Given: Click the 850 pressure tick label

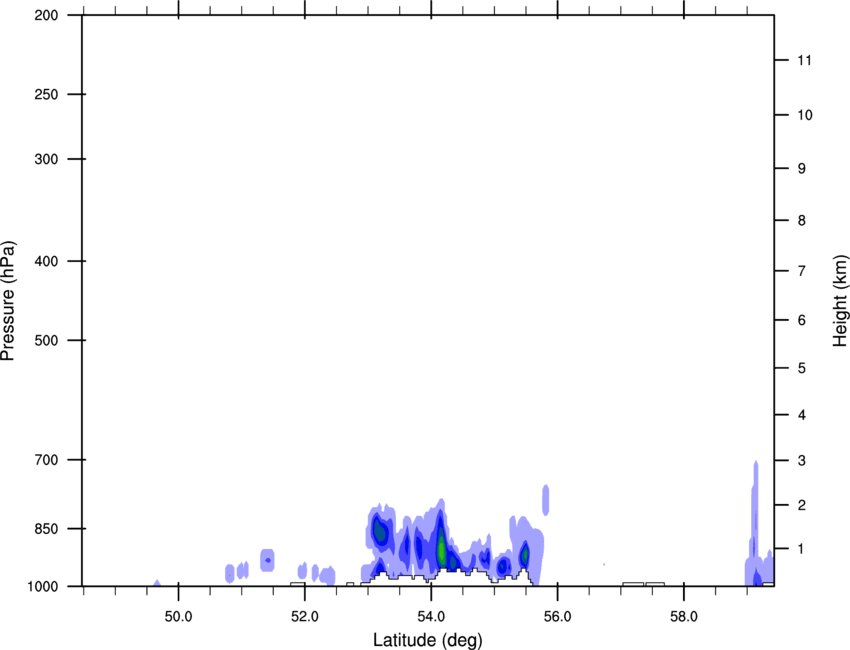Looking at the screenshot, I should pos(46,529).
